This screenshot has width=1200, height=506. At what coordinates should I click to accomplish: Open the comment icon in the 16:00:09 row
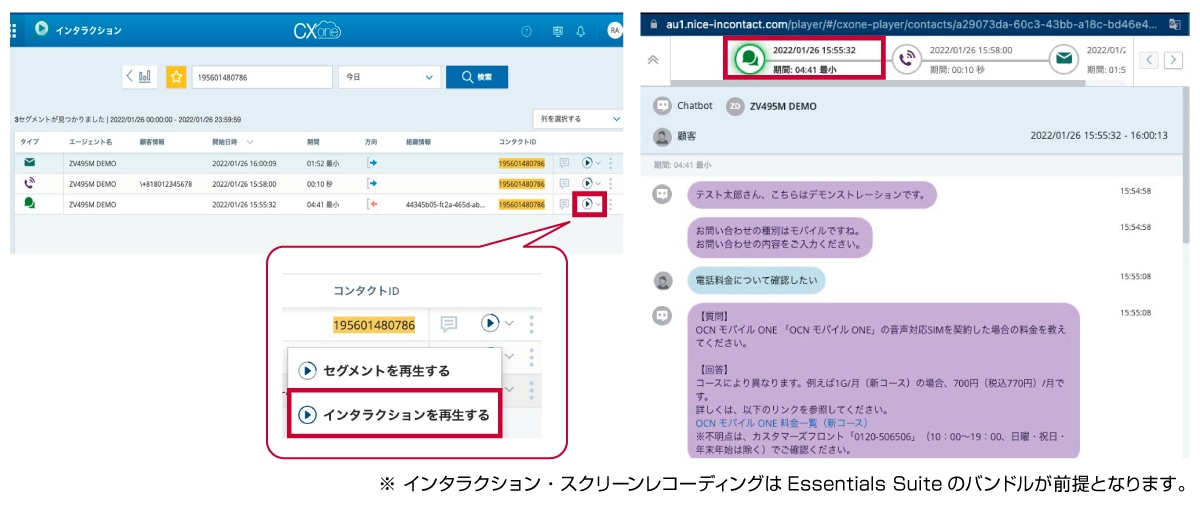coord(564,162)
